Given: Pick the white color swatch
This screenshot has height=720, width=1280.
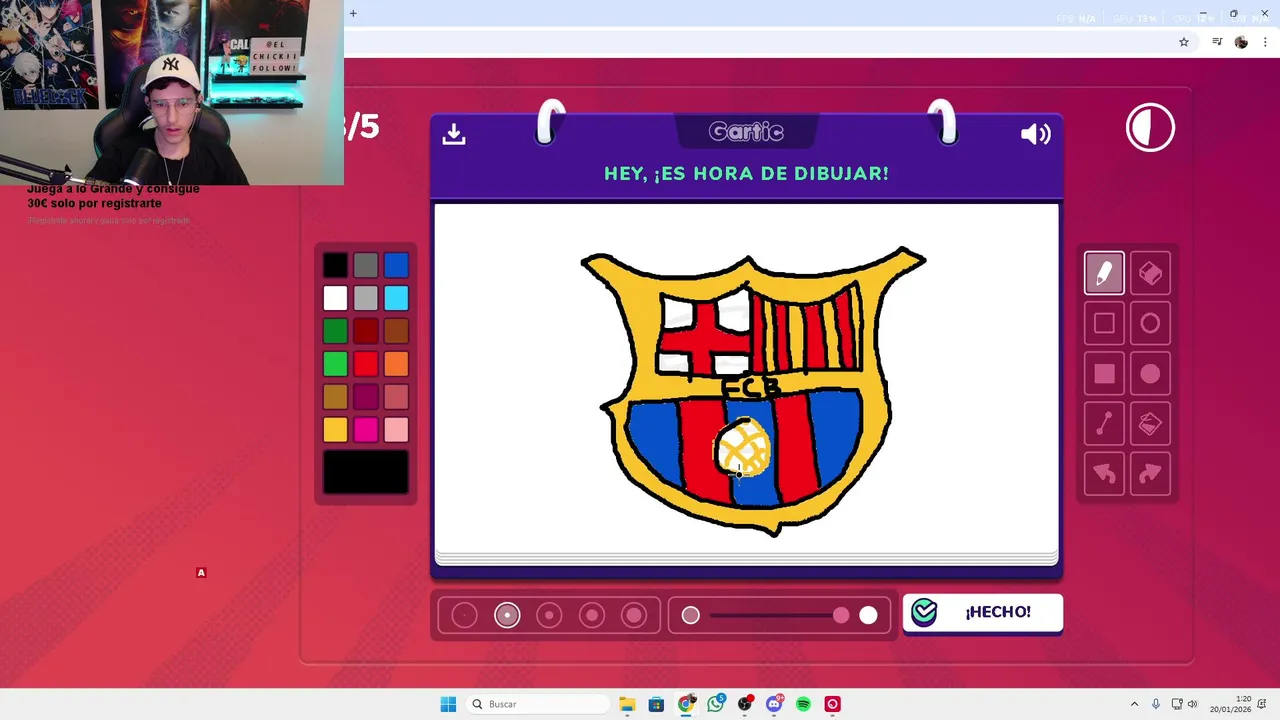Looking at the screenshot, I should coord(335,298).
